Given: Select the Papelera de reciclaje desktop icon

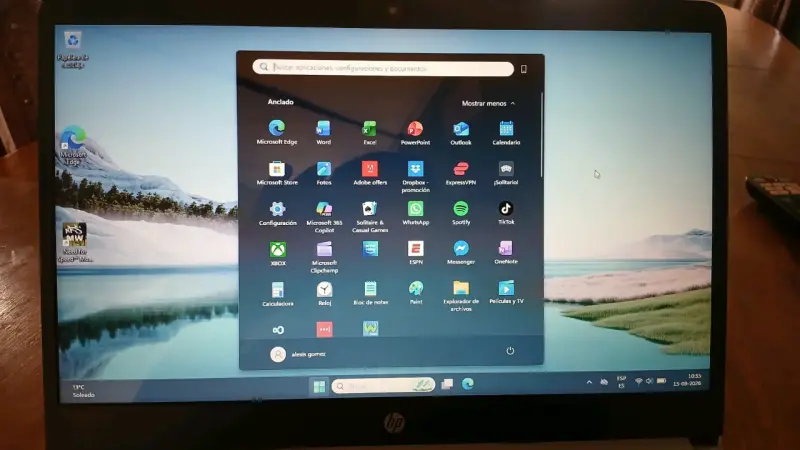Looking at the screenshot, I should [73, 50].
